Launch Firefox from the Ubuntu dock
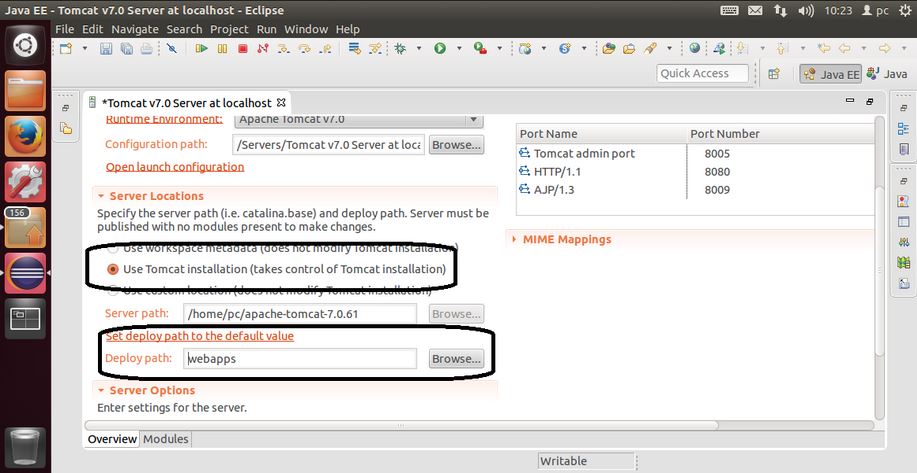The height and width of the screenshot is (473, 917). 26,137
